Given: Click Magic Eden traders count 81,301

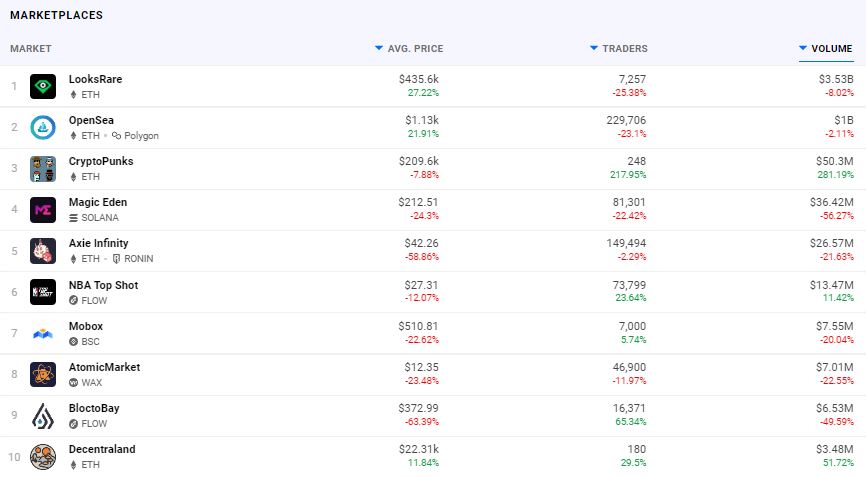Looking at the screenshot, I should pos(629,202).
